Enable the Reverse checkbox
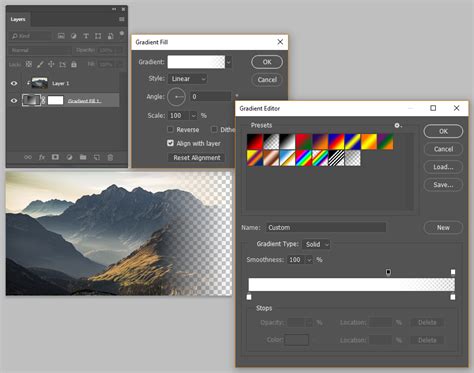The width and height of the screenshot is (474, 373). pos(170,129)
